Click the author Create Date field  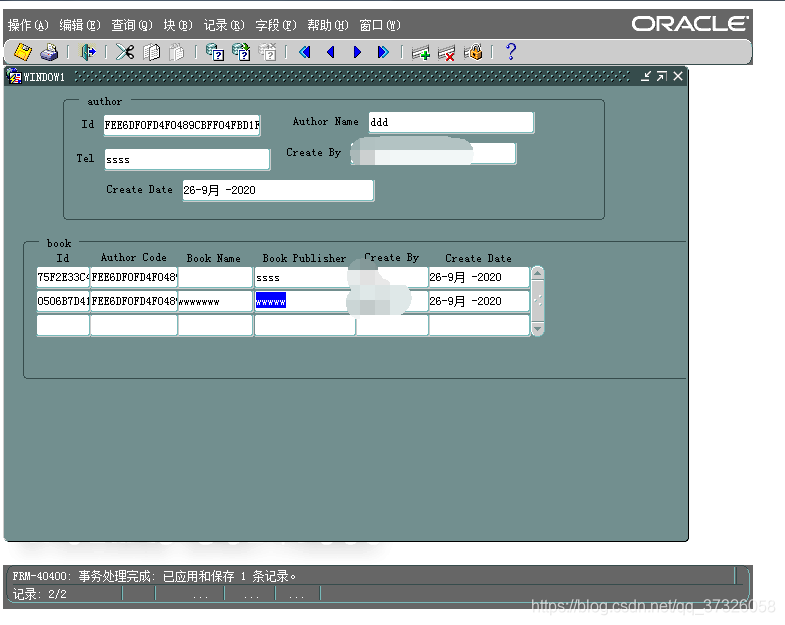click(278, 190)
